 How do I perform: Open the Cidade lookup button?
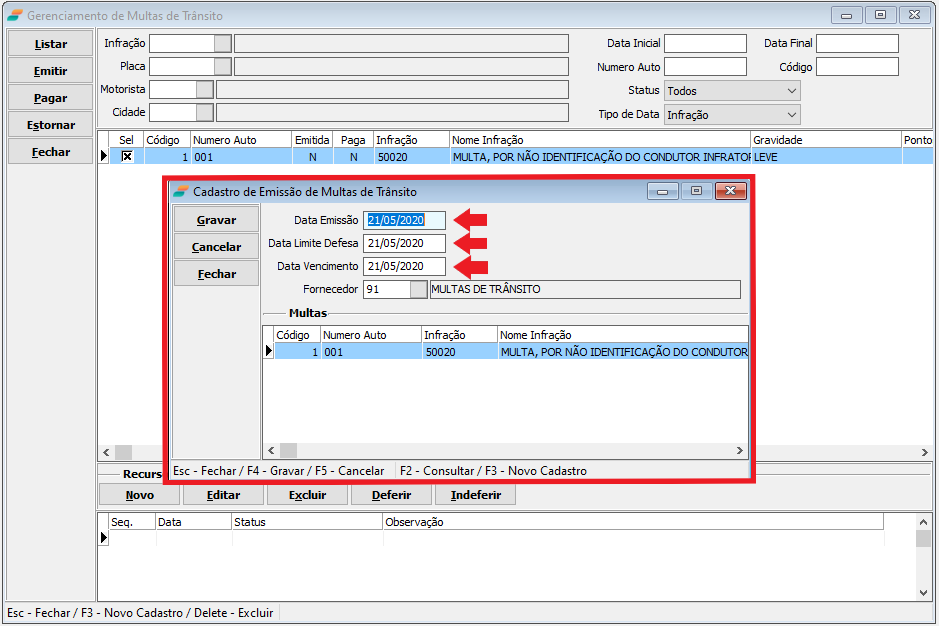[205, 112]
